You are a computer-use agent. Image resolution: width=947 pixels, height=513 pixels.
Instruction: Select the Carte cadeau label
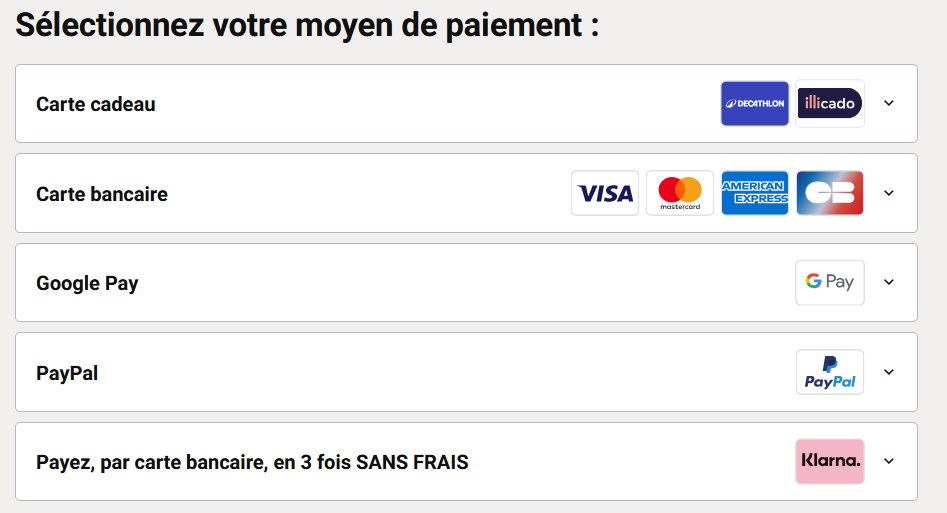96,104
